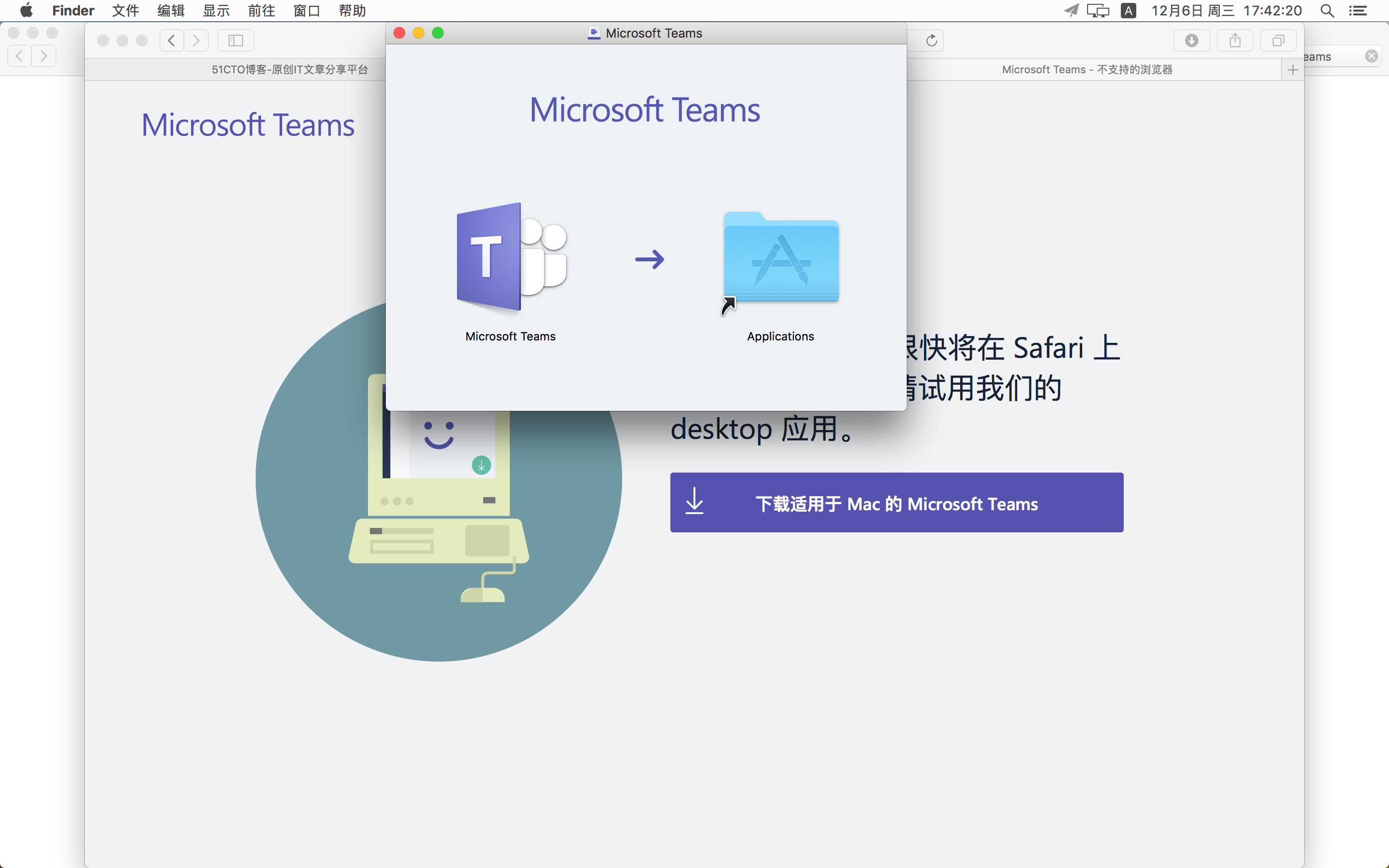Open the Finder menu
This screenshot has width=1389, height=868.
click(73, 10)
